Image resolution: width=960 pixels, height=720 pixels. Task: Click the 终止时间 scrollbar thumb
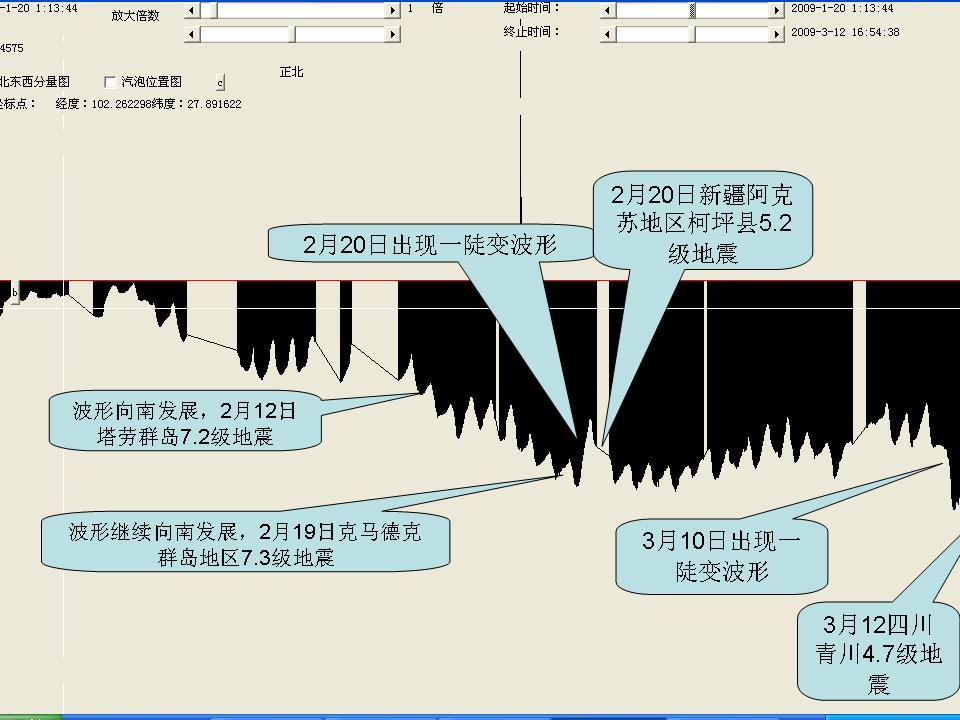pos(692,34)
